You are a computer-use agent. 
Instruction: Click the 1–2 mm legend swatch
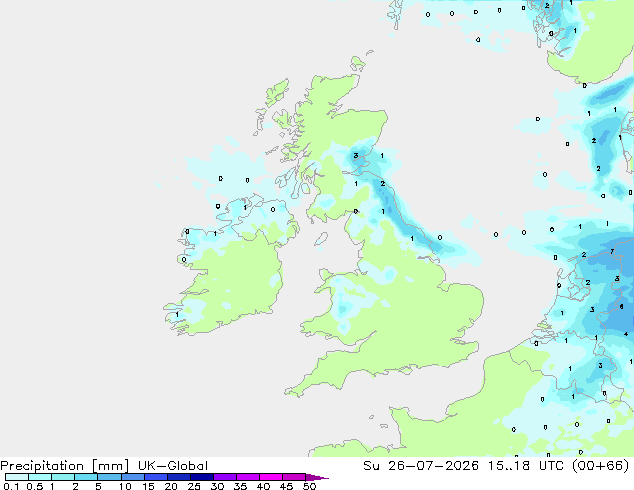(63, 477)
